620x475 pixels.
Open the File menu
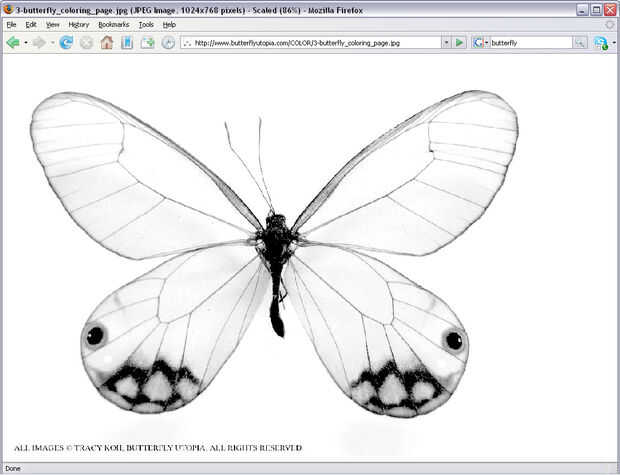click(11, 25)
